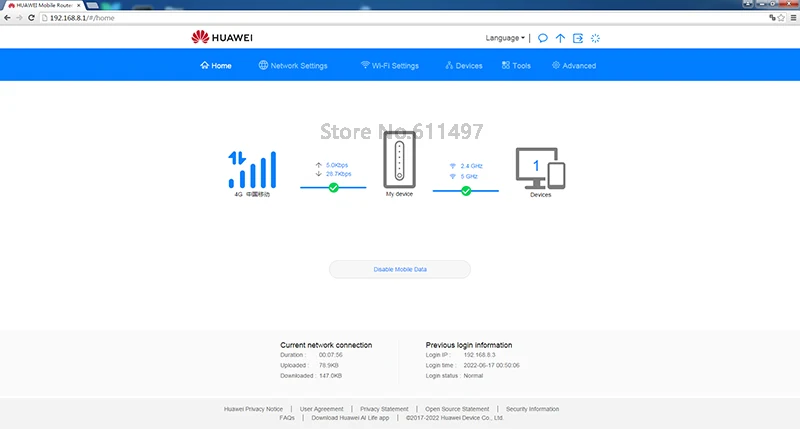Open the Huawei Privacy Notice link
Viewport: 800px width, 429px height.
(x=253, y=409)
